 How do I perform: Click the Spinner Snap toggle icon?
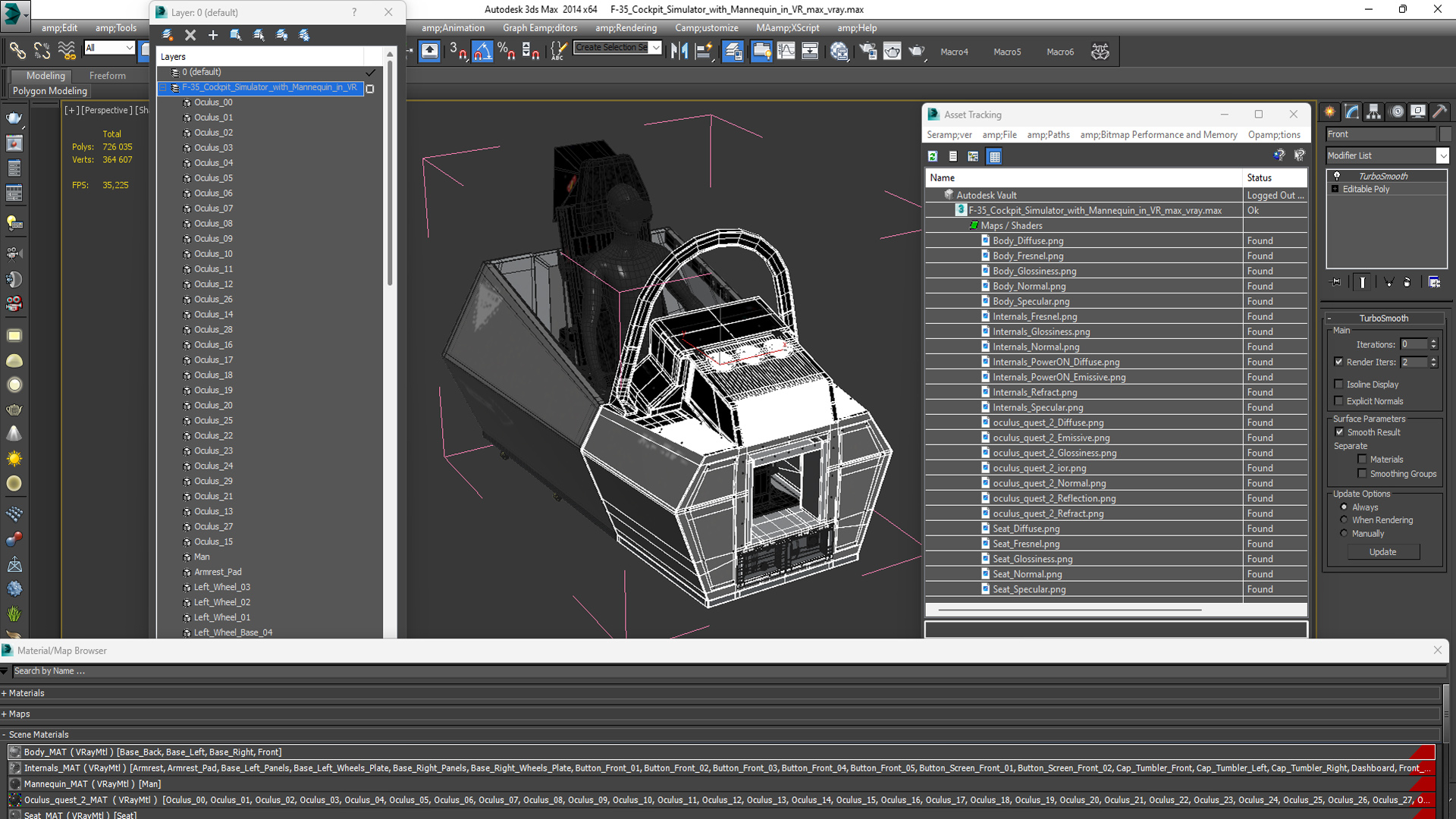click(x=531, y=52)
